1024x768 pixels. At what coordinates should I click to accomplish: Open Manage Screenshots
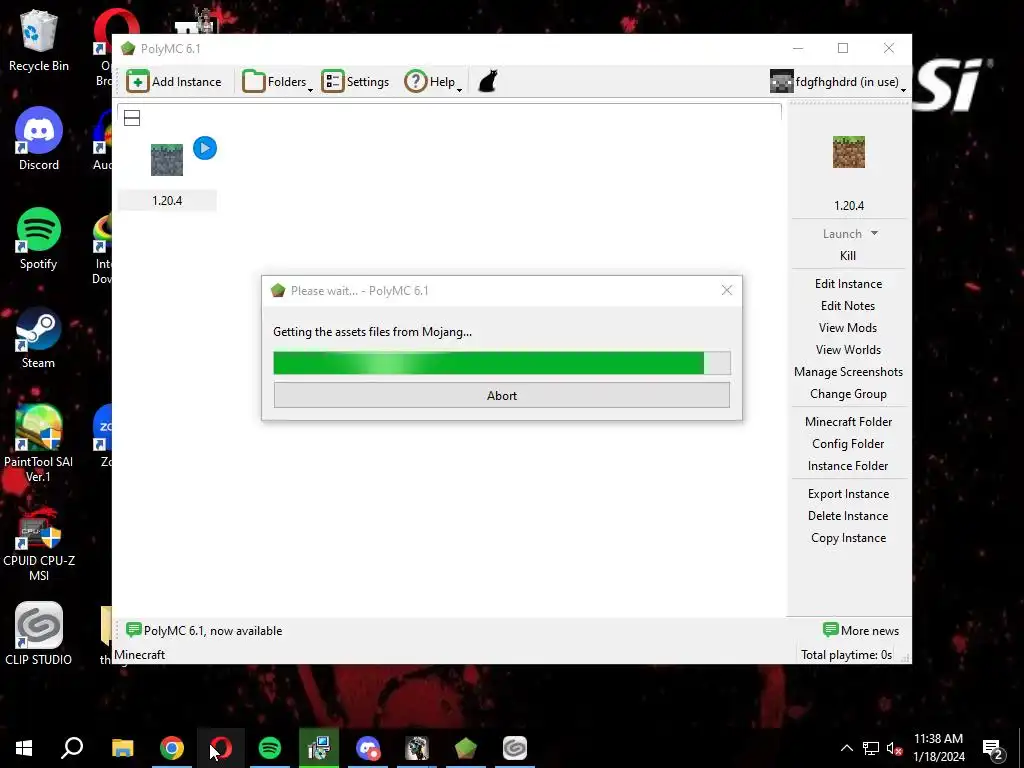point(848,372)
